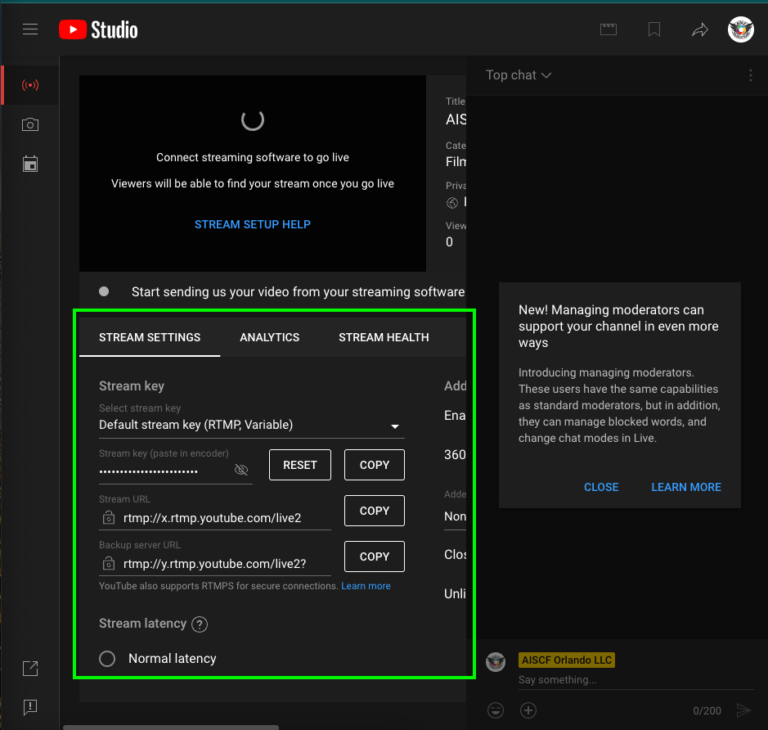Click the pop-out external link sidebar icon
The width and height of the screenshot is (768, 730).
30,668
